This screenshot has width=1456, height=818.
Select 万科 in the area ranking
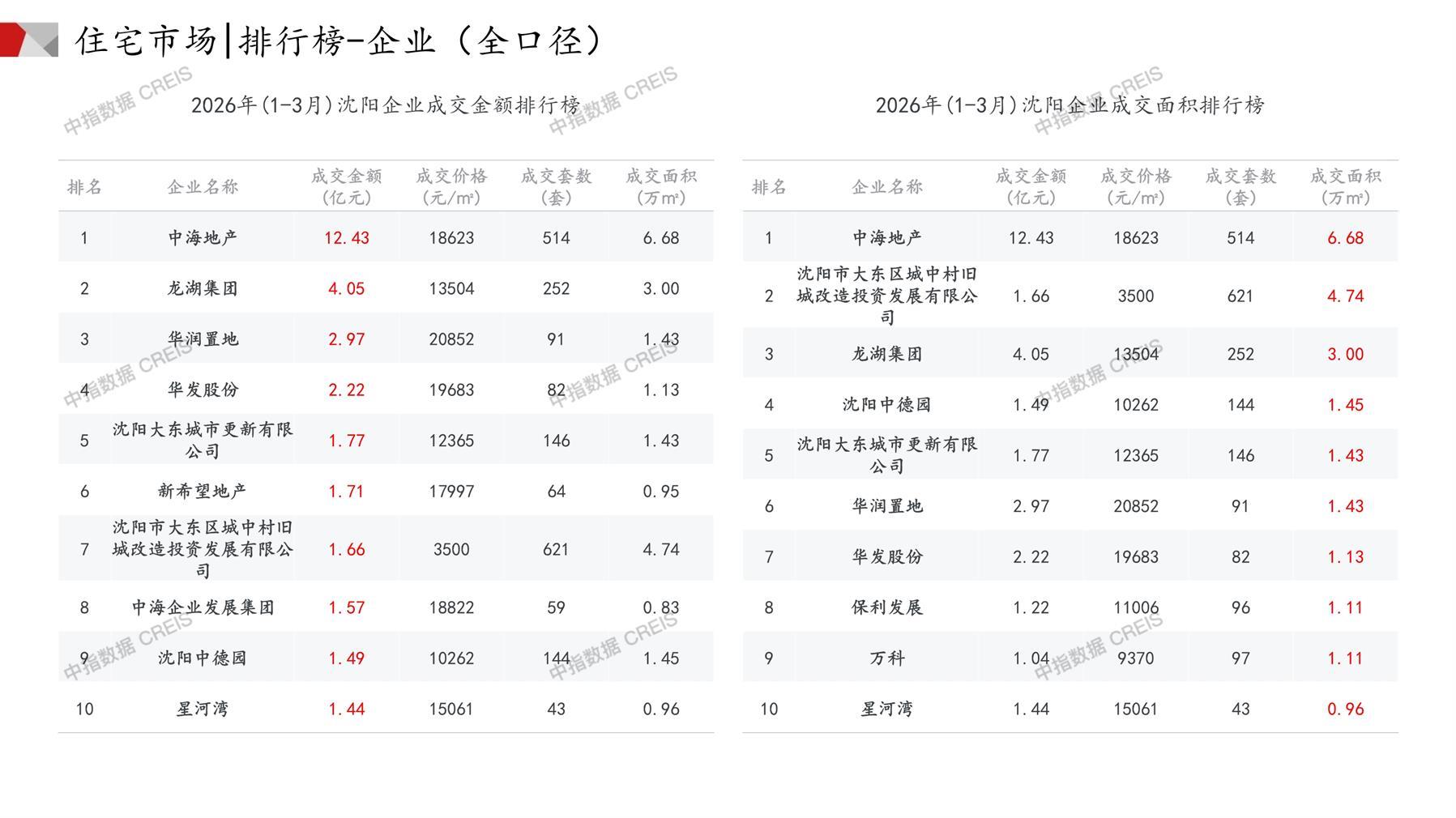(886, 658)
